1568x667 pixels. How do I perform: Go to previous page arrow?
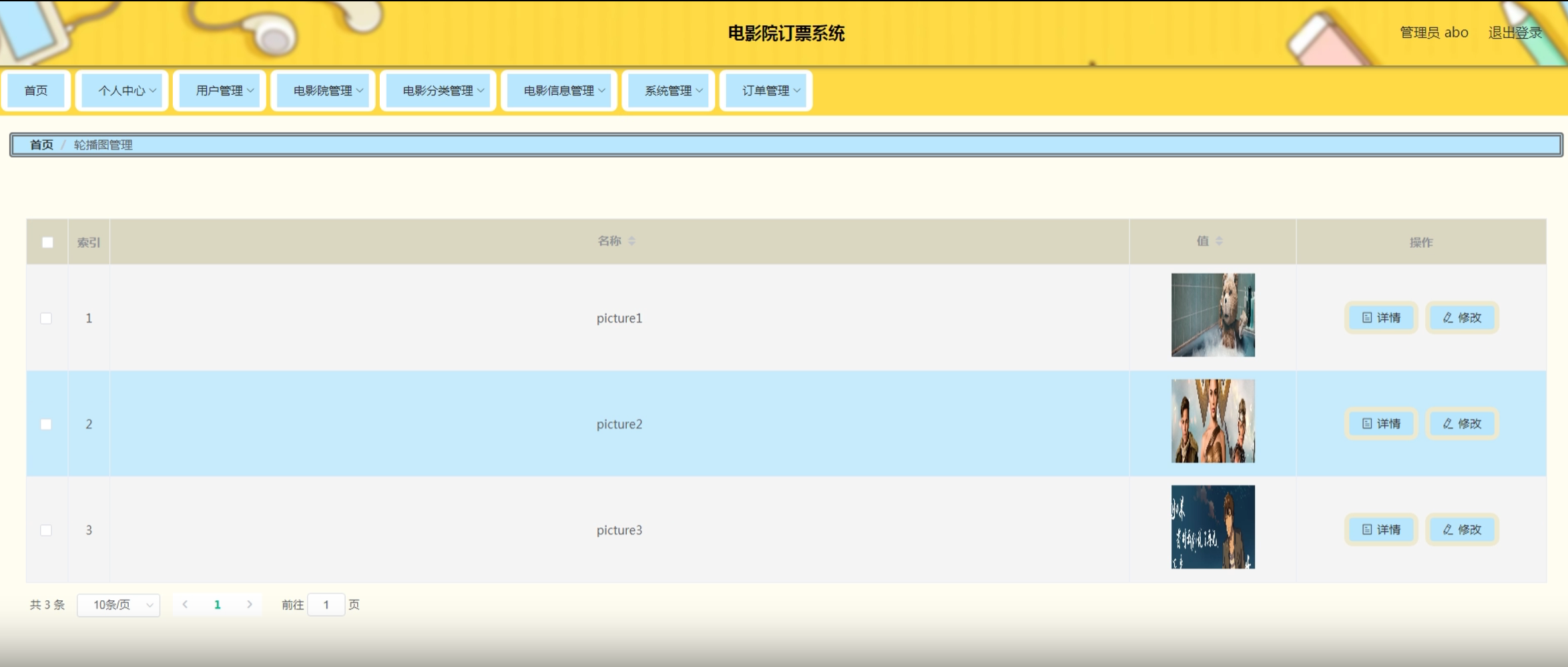coord(185,604)
